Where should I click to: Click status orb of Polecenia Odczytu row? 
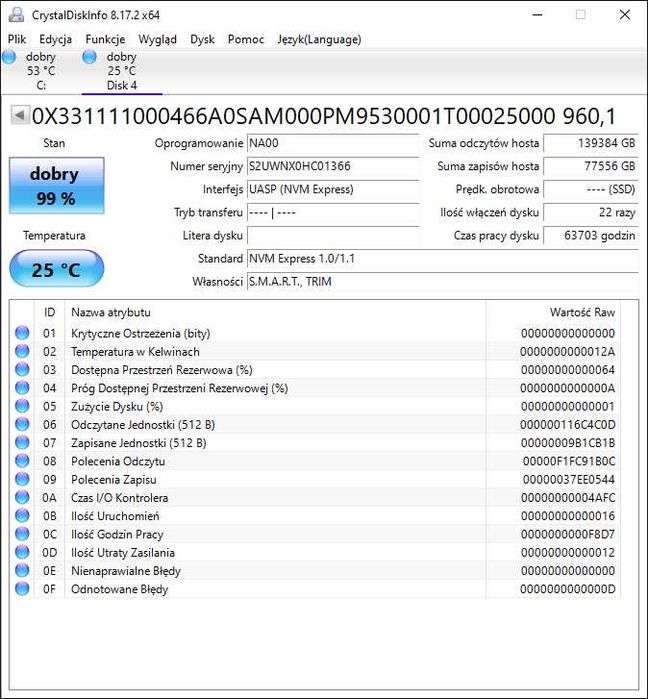pyautogui.click(x=22, y=461)
